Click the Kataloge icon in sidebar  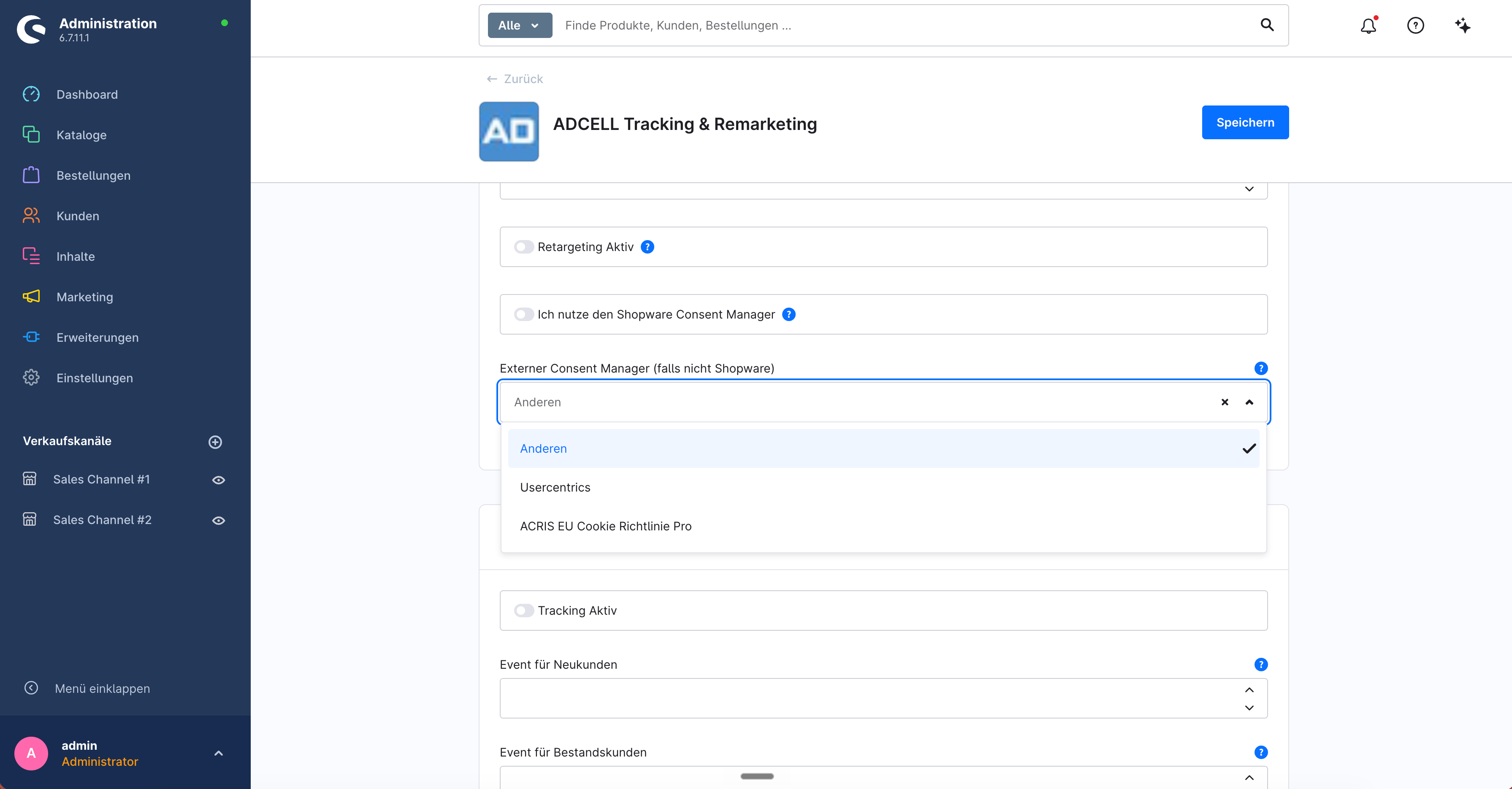point(31,135)
